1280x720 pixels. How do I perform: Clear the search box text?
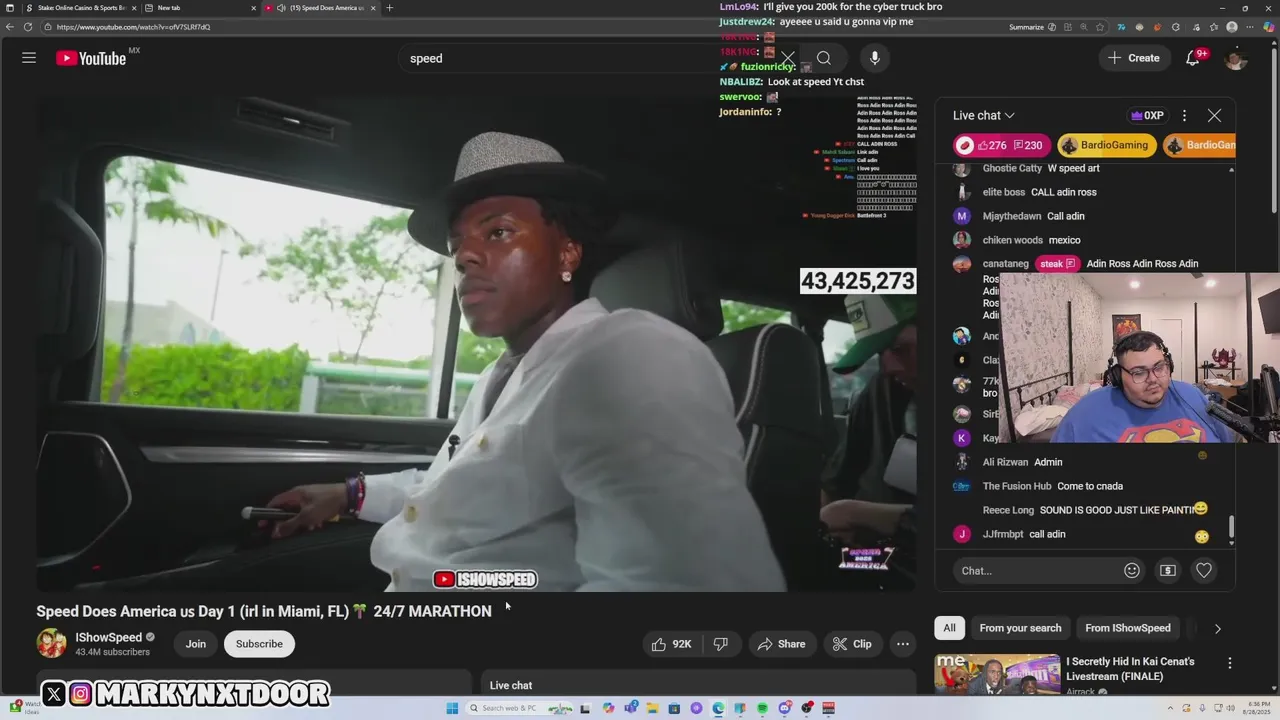click(788, 58)
